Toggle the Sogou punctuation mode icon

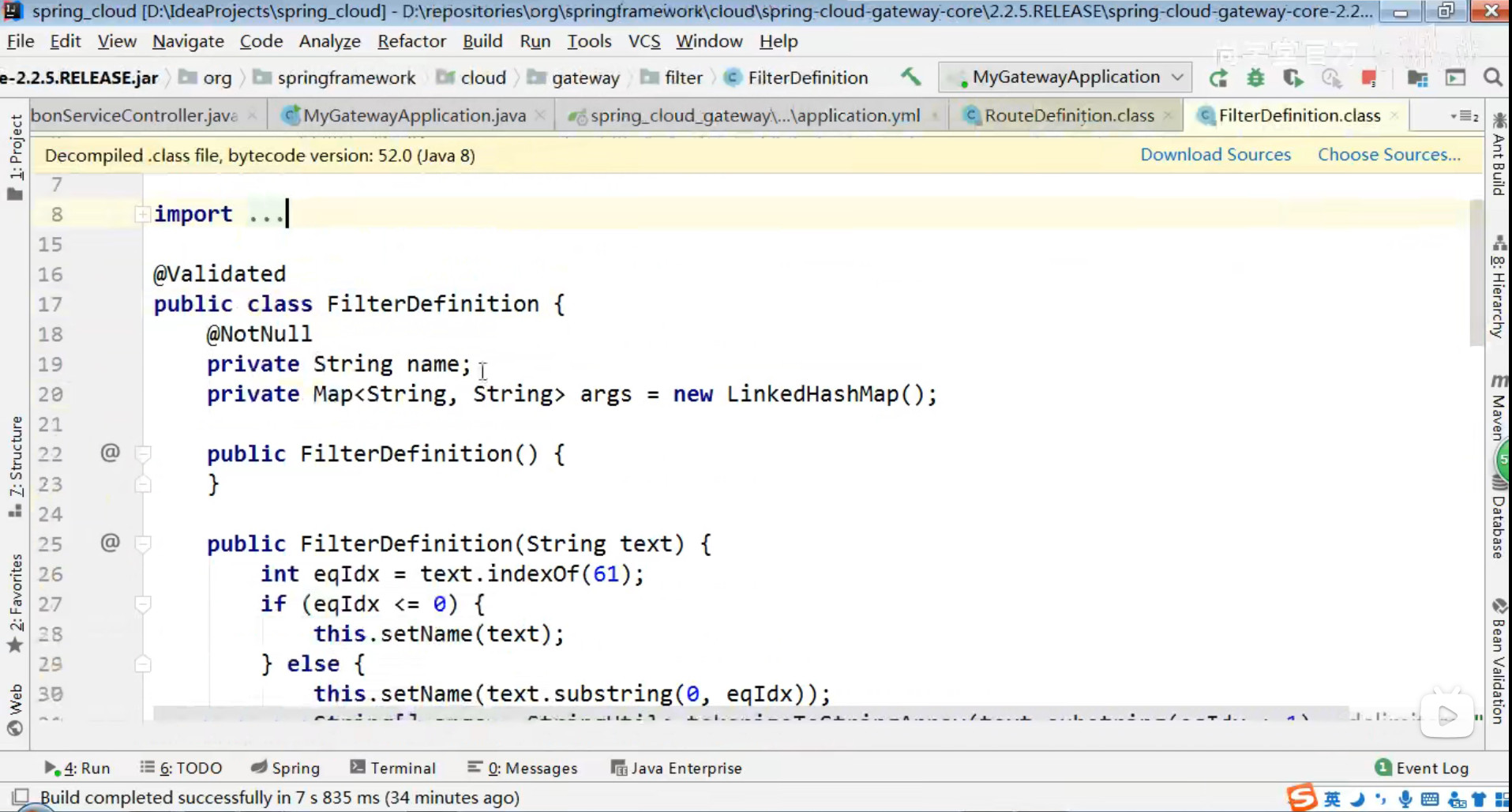click(1381, 799)
